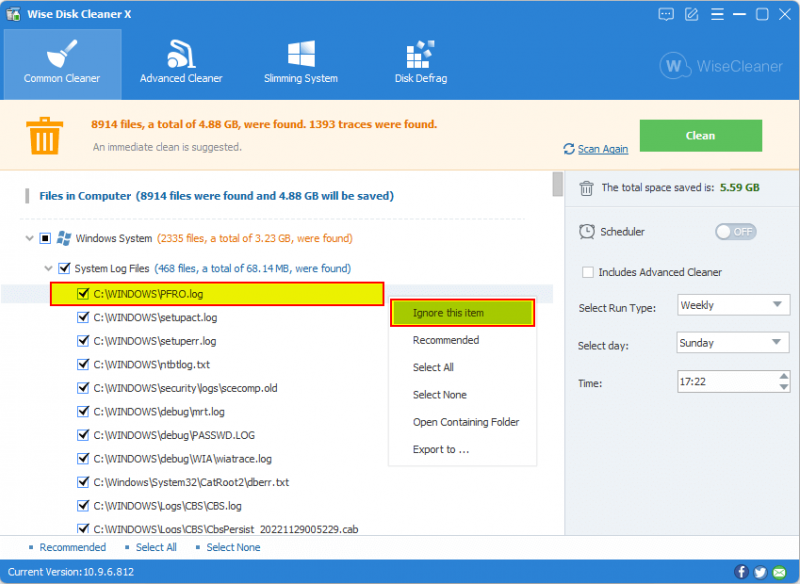This screenshot has height=584, width=800.
Task: Click Disk Defrag blocks icon
Action: pos(420,54)
